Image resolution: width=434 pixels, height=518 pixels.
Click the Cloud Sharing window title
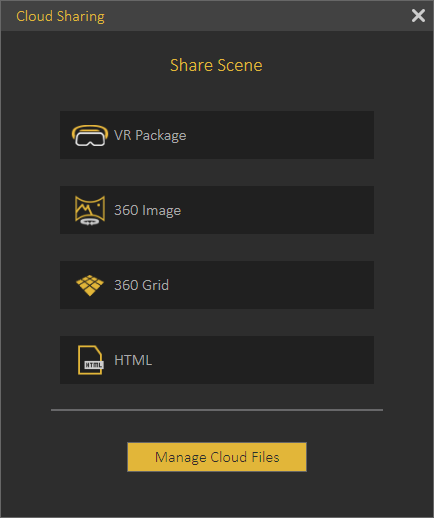tap(60, 16)
